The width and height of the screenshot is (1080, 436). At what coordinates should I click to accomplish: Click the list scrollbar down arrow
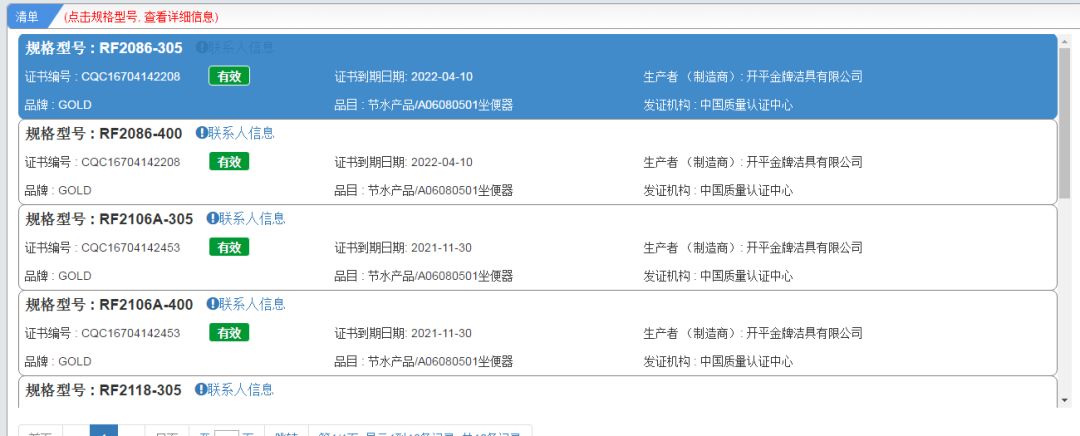click(1065, 400)
